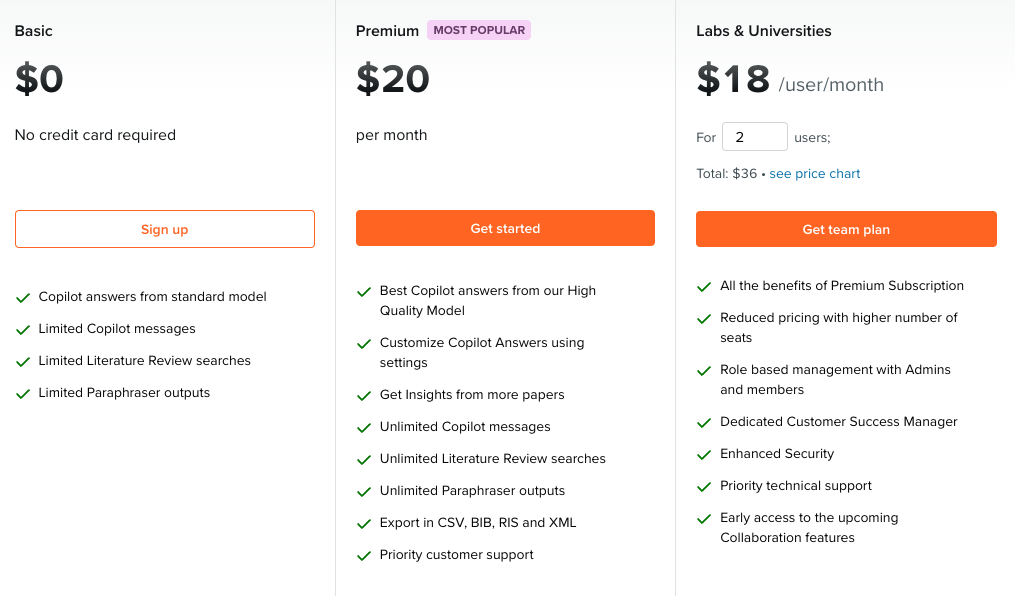Click Get Insights from more papers text
1015x596 pixels.
click(472, 395)
